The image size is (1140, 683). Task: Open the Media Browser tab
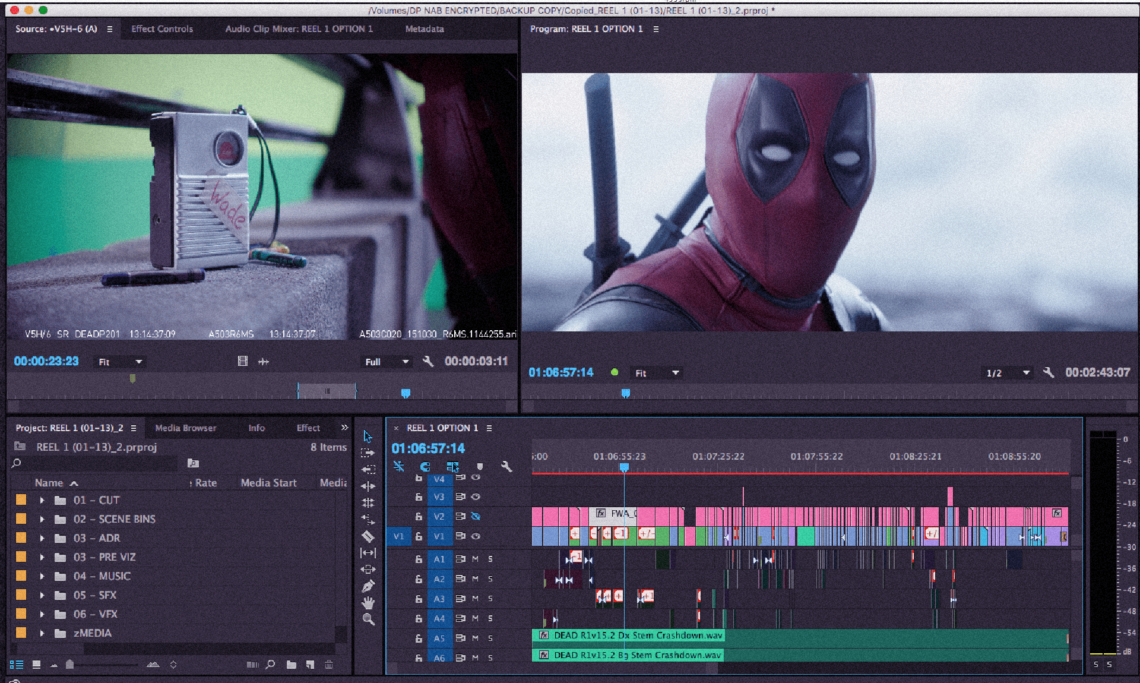pos(185,428)
